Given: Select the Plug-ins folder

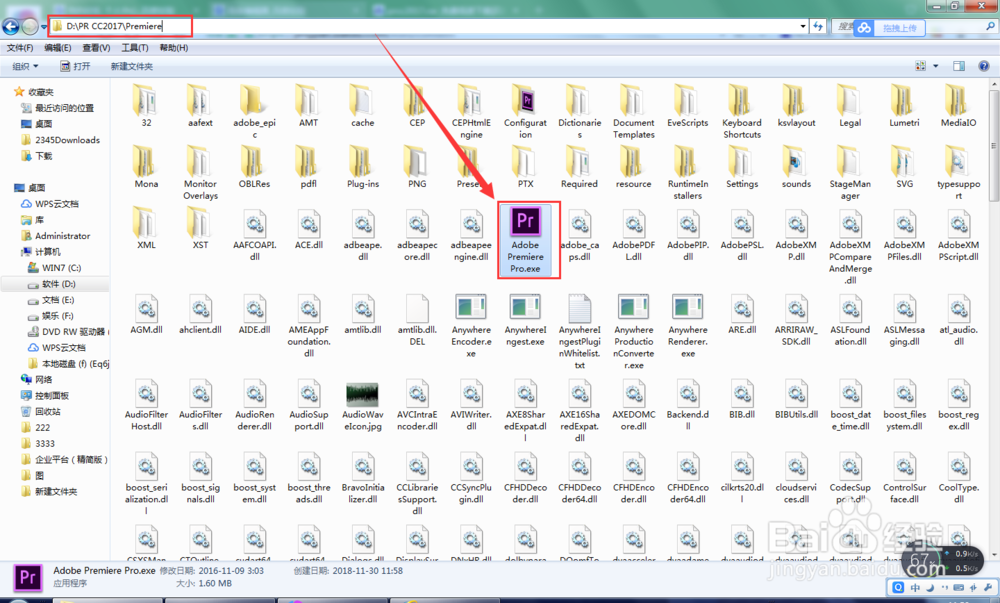Looking at the screenshot, I should [x=363, y=168].
